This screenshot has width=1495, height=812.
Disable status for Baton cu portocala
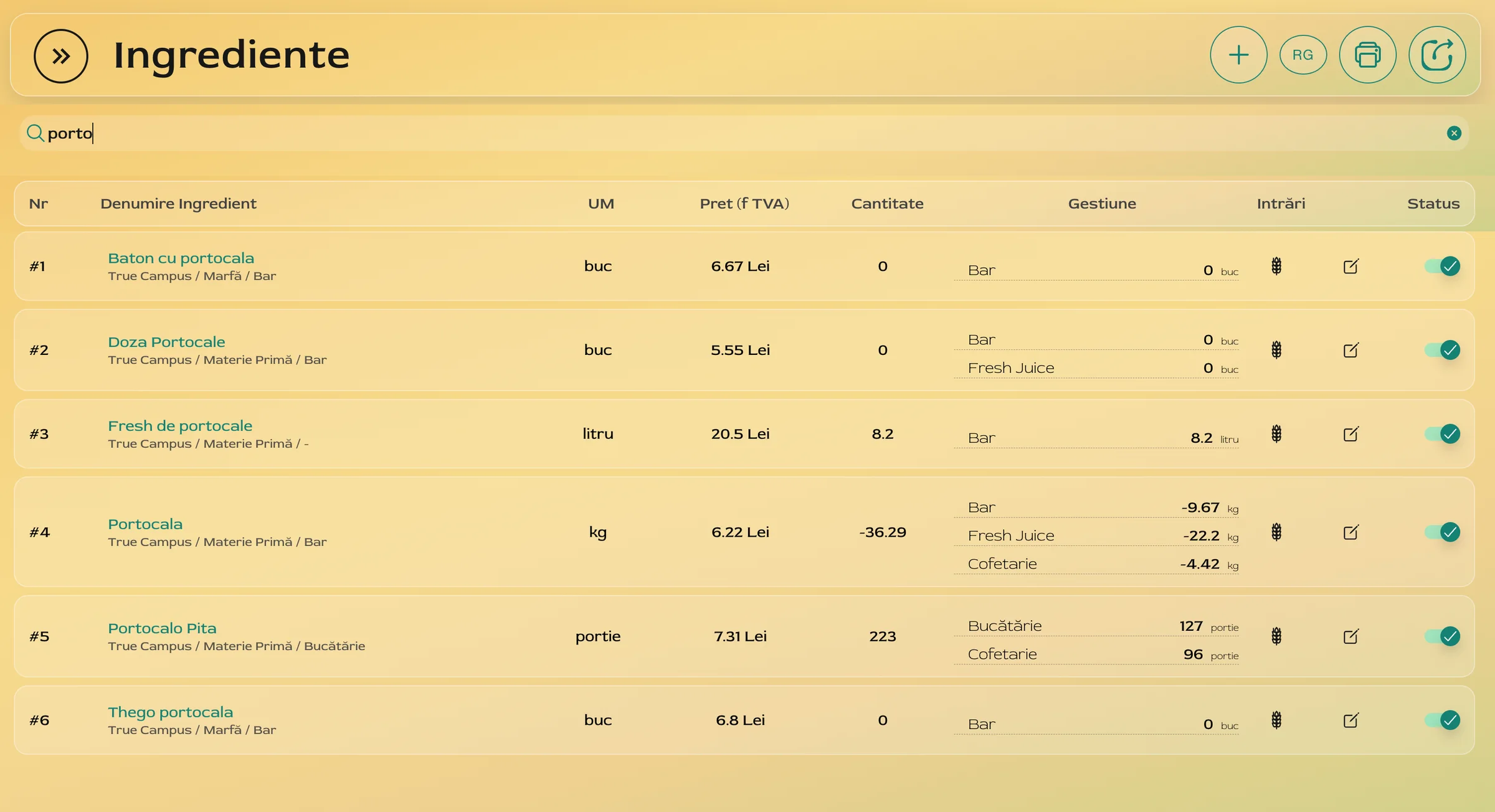pos(1443,267)
